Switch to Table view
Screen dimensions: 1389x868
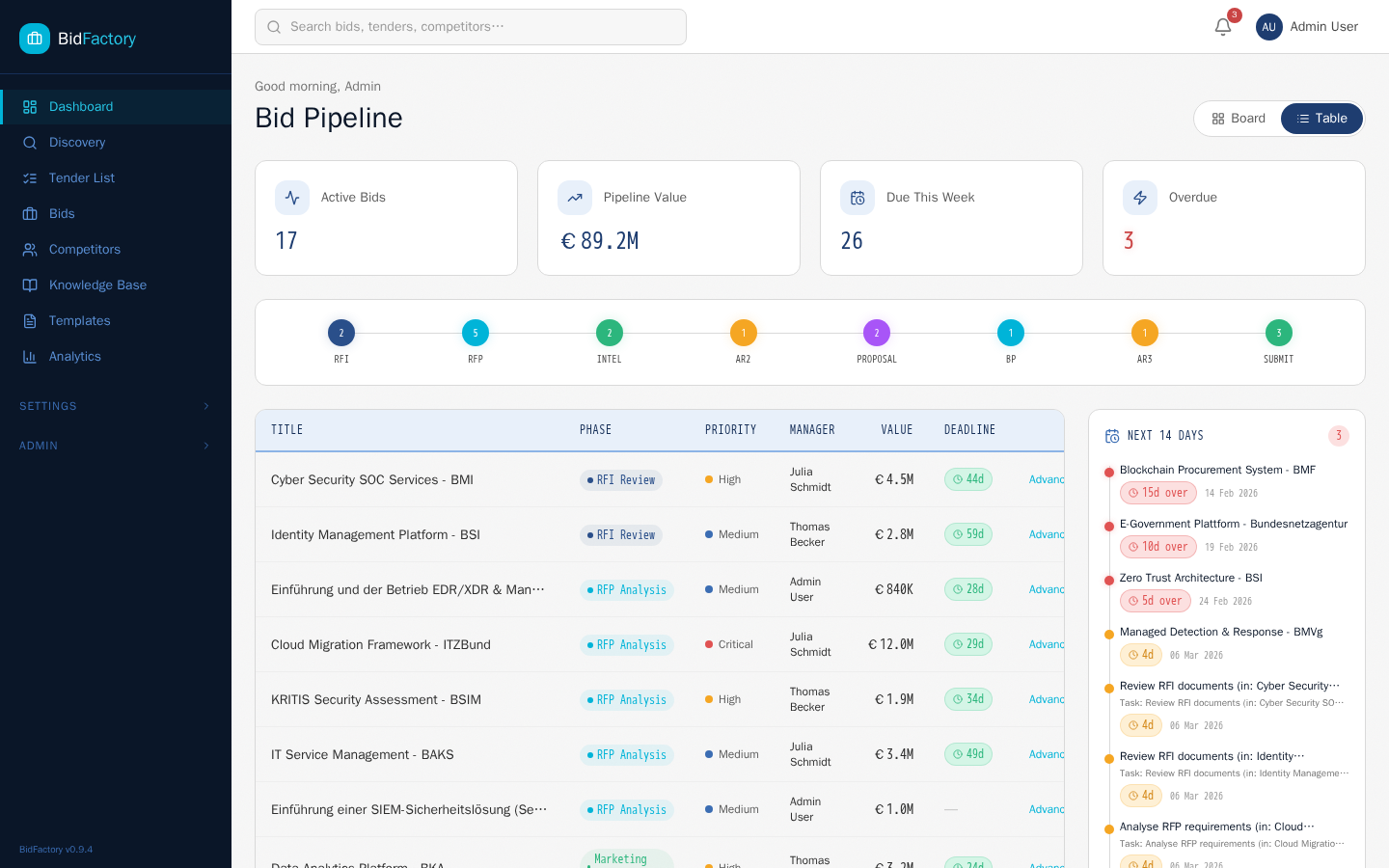[x=1321, y=119]
